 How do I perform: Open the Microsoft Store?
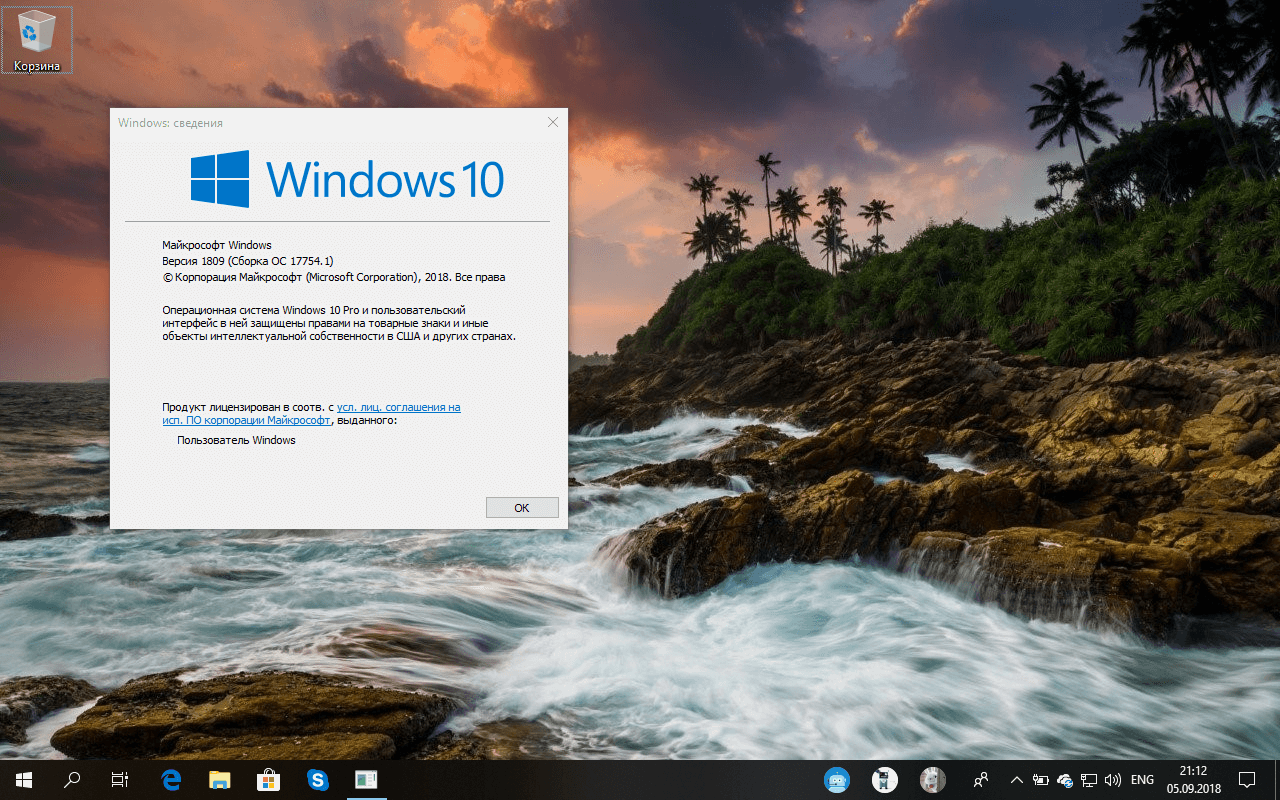point(268,779)
